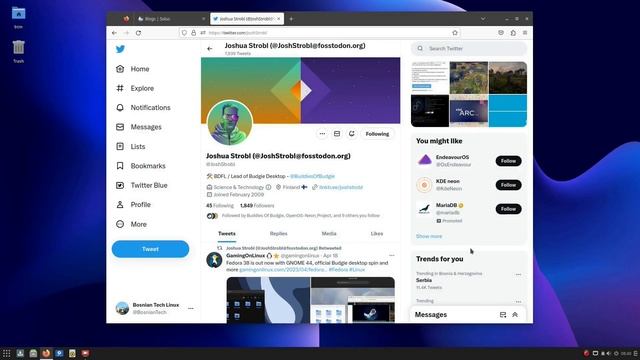
Task: Open Joshua Strobl's profile avatar picture
Action: (x=229, y=122)
